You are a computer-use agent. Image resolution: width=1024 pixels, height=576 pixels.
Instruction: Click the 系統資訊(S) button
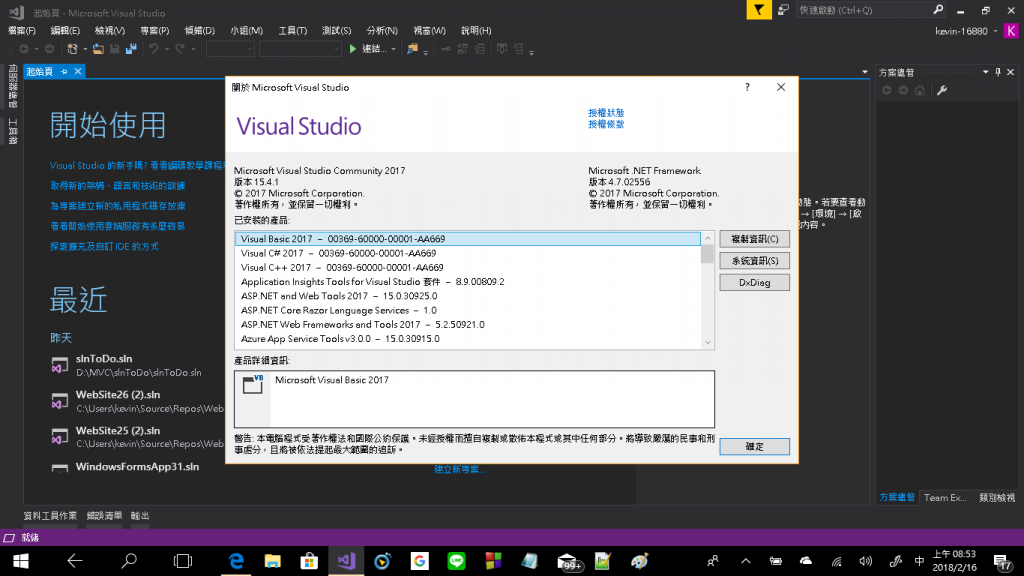tap(754, 261)
